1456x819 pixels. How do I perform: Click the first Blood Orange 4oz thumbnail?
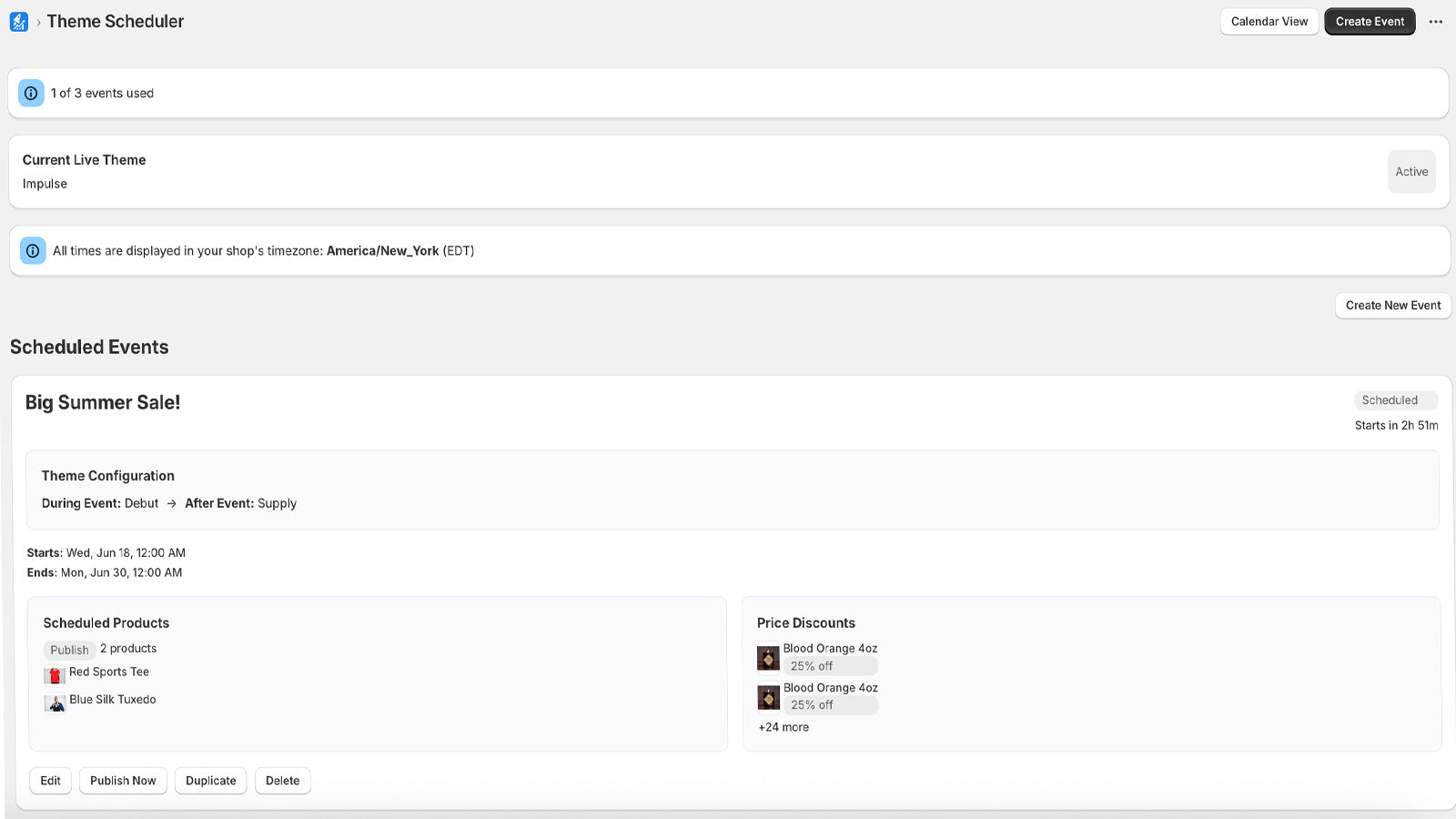pos(768,657)
